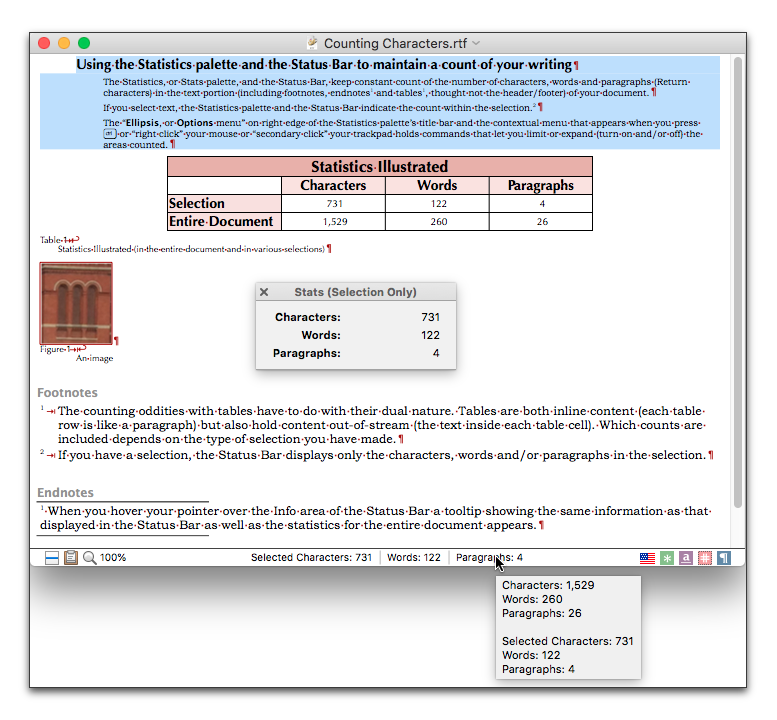Click the 'Characters:' label in Stats palette
This screenshot has width=777, height=720.
(308, 317)
